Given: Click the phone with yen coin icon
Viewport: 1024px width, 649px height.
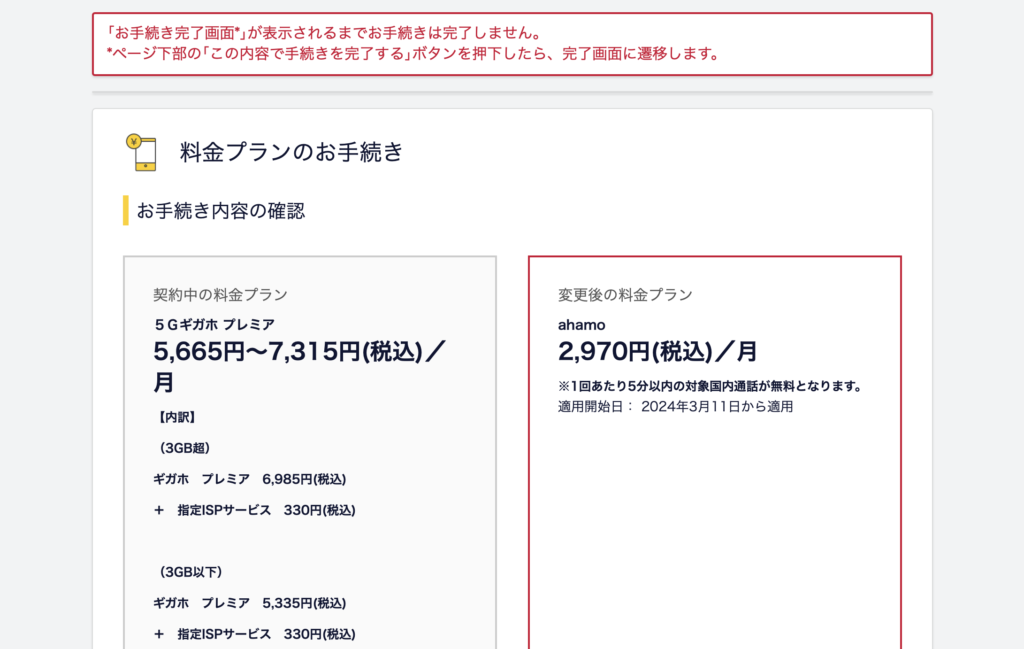Looking at the screenshot, I should point(141,152).
